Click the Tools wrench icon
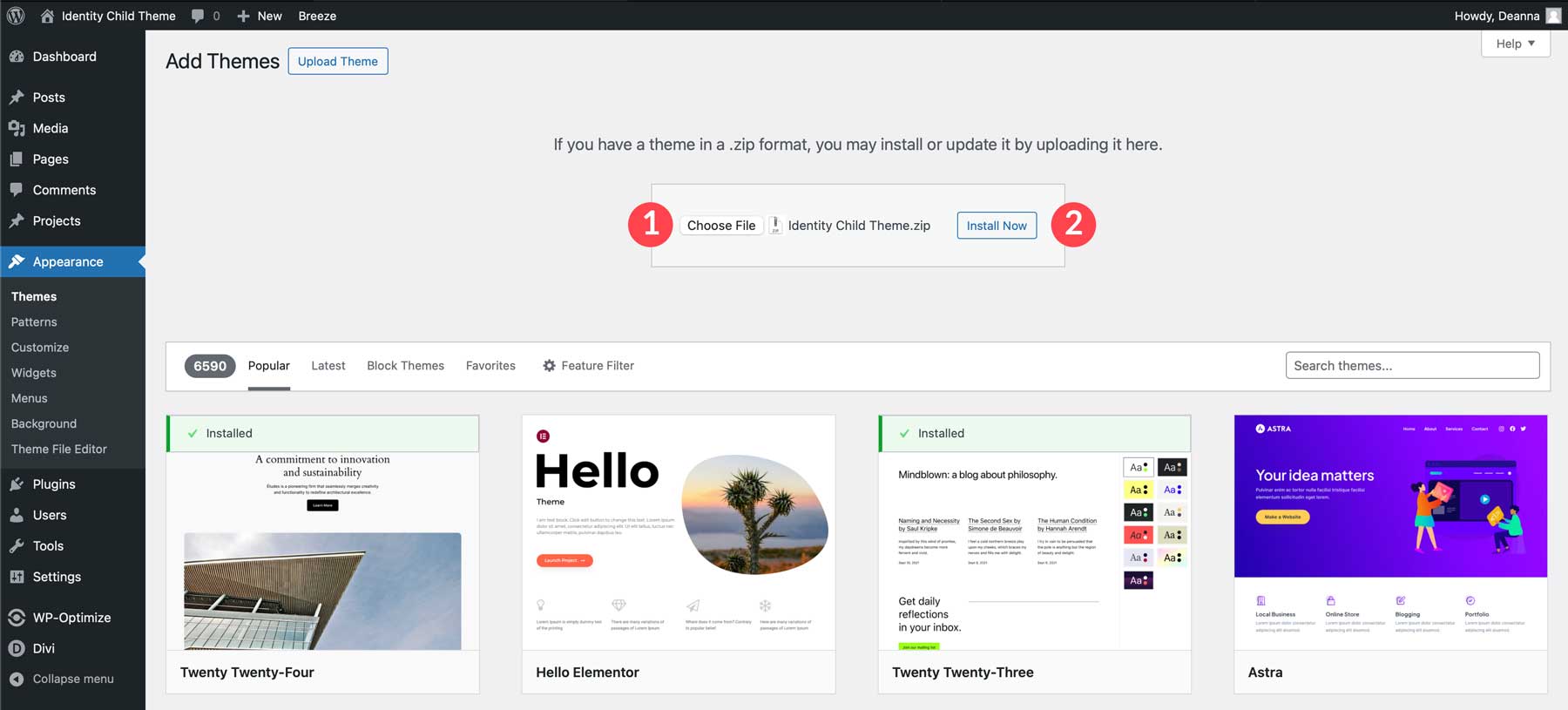 point(17,546)
